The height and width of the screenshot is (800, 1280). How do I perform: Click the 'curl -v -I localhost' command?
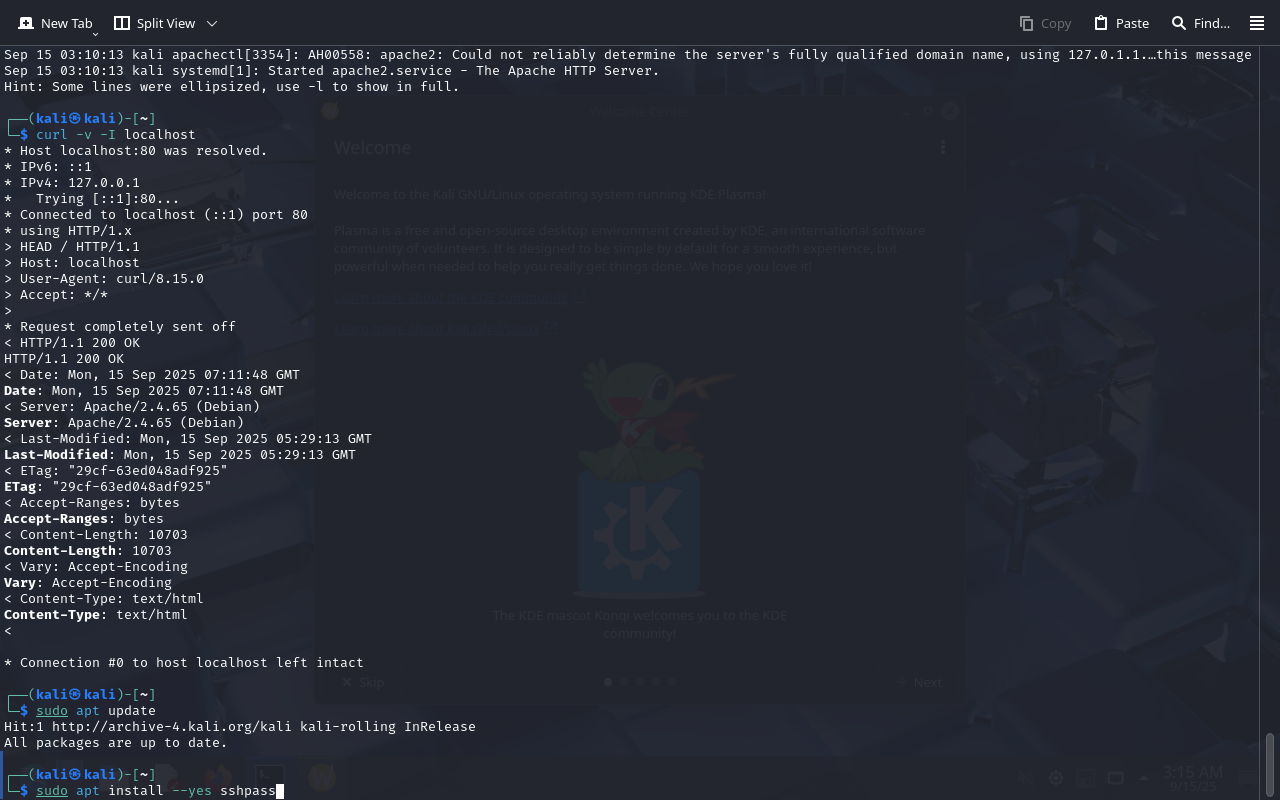(x=116, y=135)
